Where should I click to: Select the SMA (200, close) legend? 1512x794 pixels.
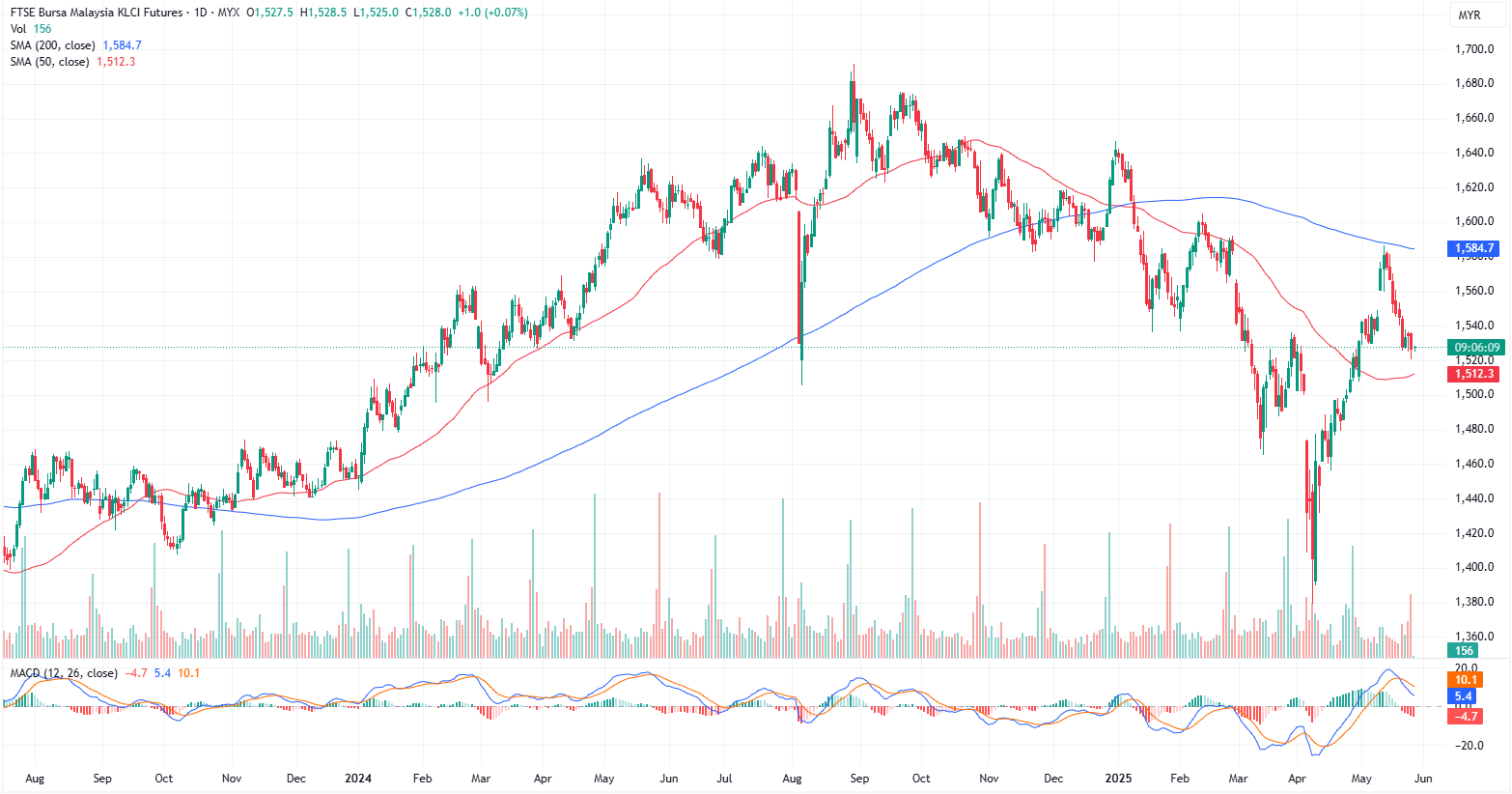pos(53,45)
